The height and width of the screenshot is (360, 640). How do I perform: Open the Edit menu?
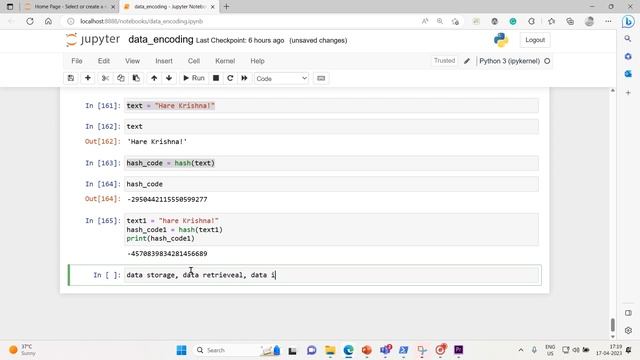[x=104, y=61]
